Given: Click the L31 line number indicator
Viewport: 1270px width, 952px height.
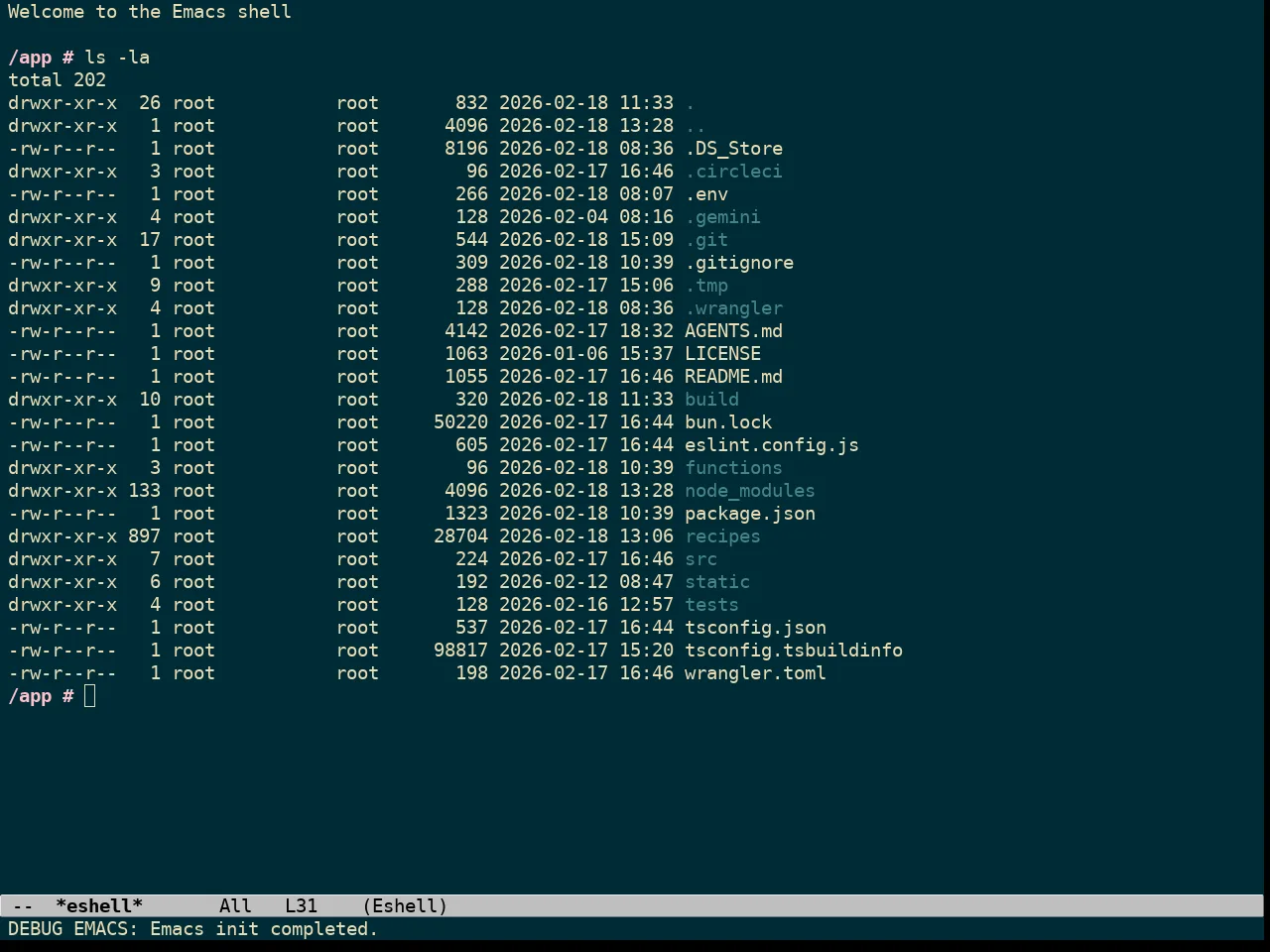Looking at the screenshot, I should [301, 906].
